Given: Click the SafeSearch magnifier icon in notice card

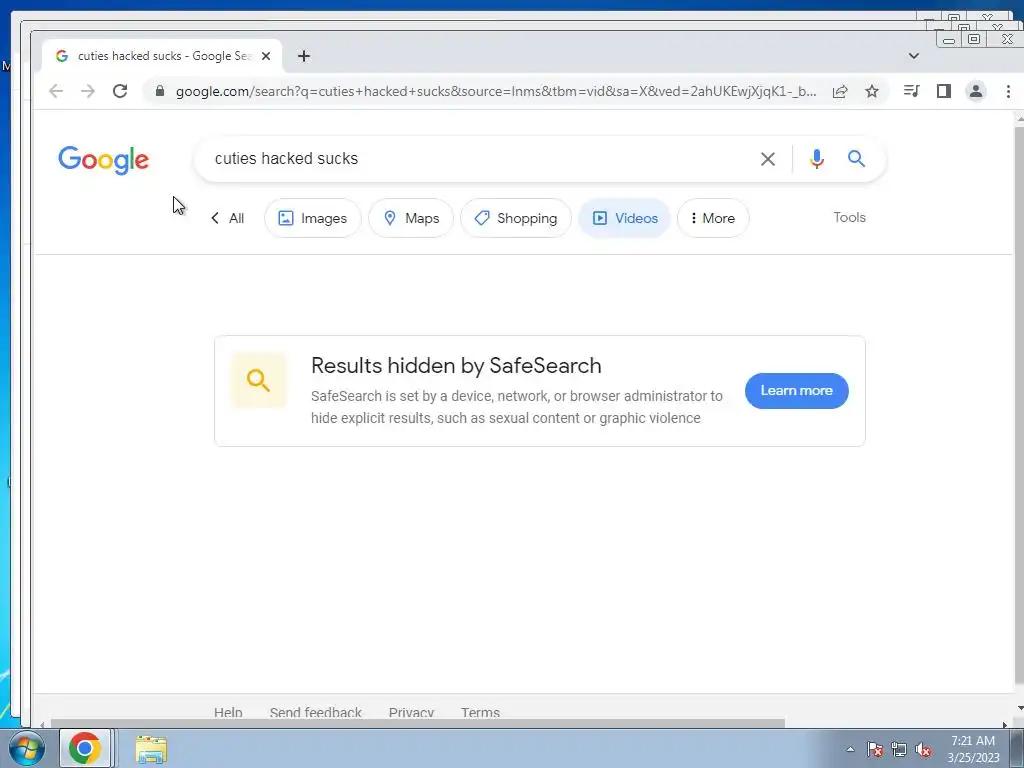Looking at the screenshot, I should (x=259, y=380).
